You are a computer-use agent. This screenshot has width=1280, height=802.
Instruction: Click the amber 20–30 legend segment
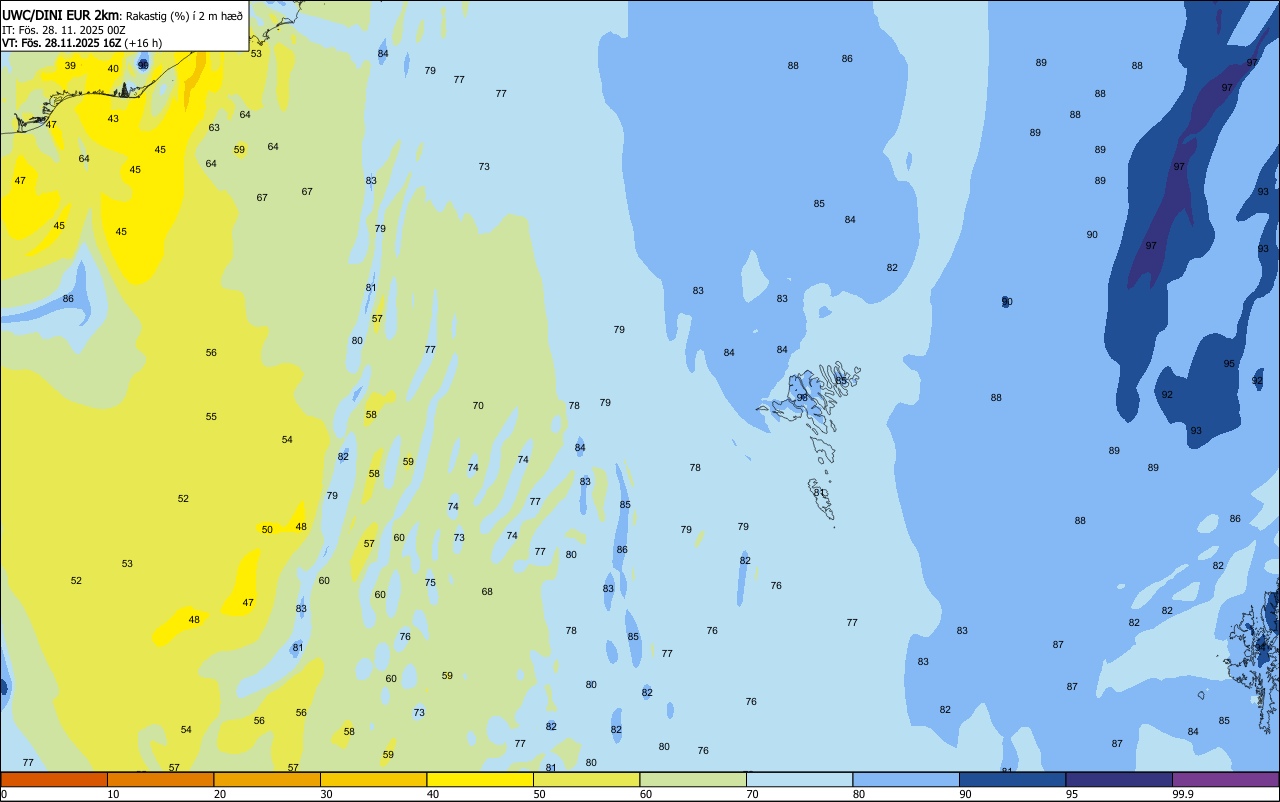267,779
